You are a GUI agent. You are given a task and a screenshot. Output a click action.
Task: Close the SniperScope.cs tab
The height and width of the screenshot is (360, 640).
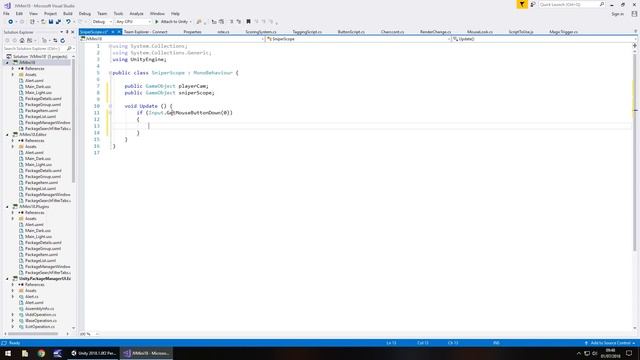[x=119, y=32]
